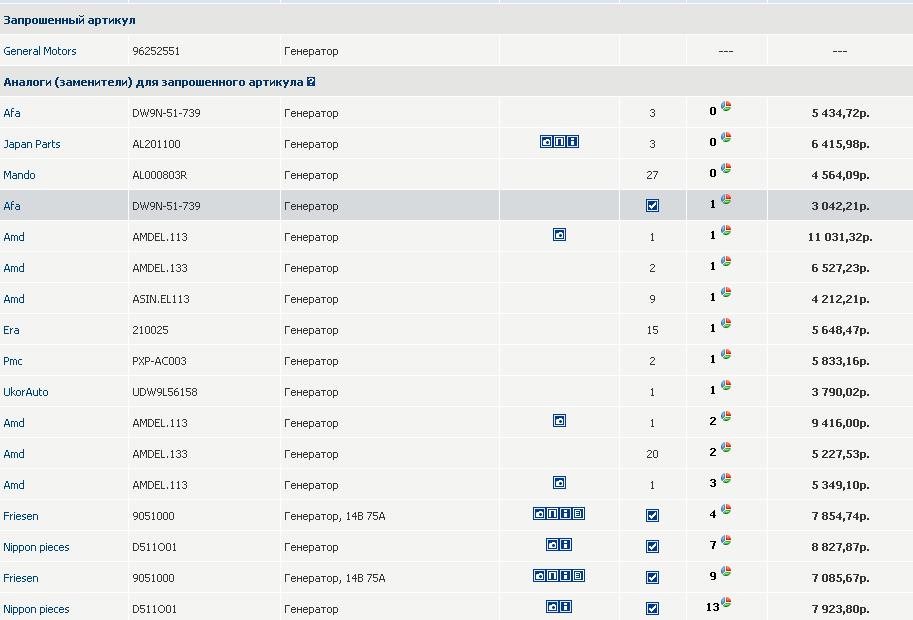The height and width of the screenshot is (620, 913).
Task: Click the price 5 648,47р.
Action: click(x=840, y=330)
